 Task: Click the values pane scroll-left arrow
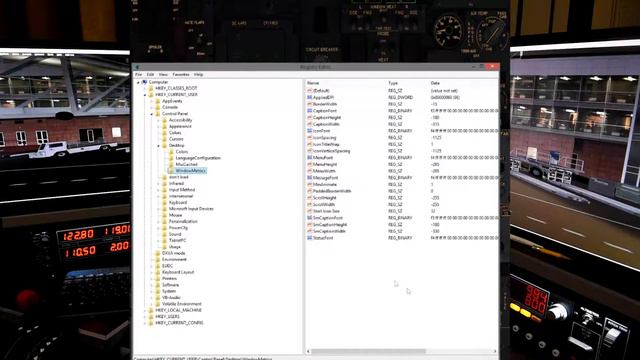coord(309,351)
